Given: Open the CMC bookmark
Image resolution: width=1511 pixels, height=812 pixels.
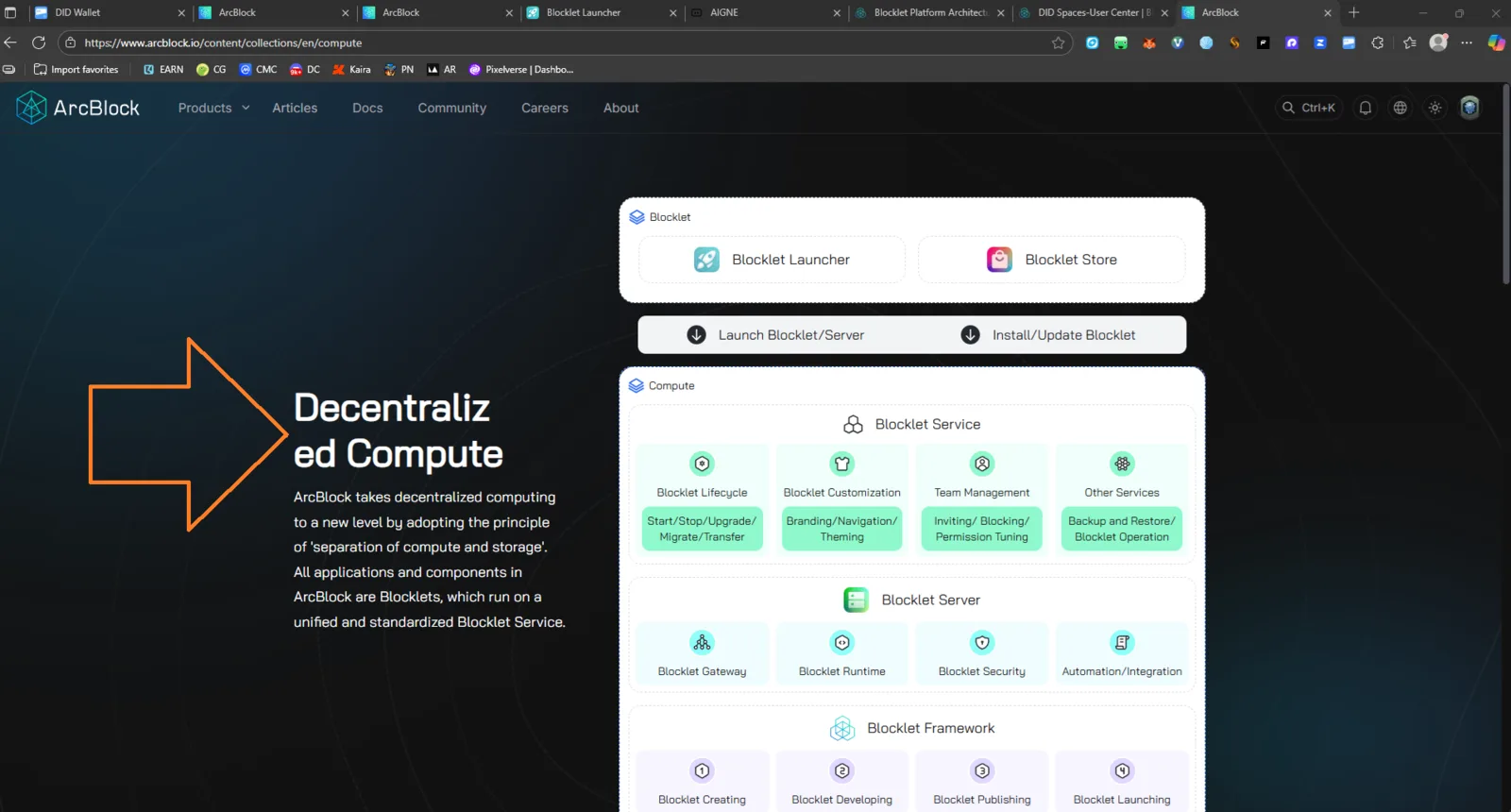Looking at the screenshot, I should pos(258,70).
